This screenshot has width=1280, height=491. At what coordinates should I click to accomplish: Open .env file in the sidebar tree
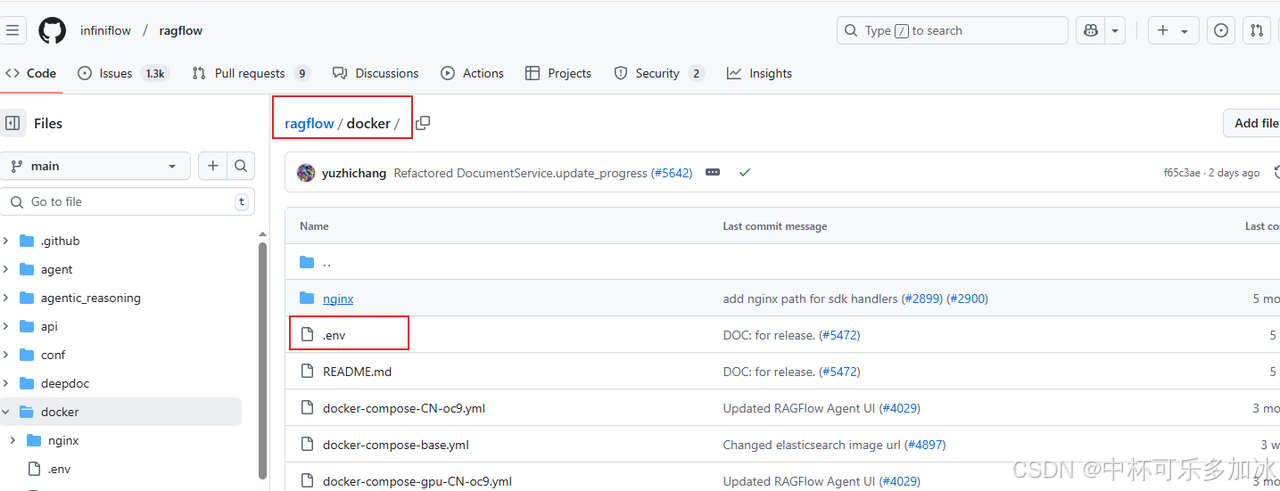(58, 469)
